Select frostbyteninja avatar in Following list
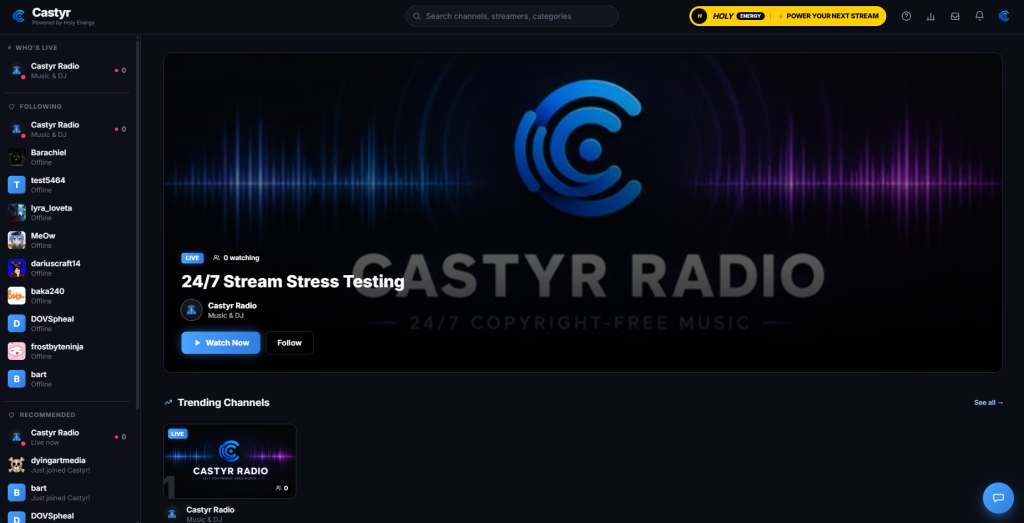The image size is (1024, 523). click(16, 351)
